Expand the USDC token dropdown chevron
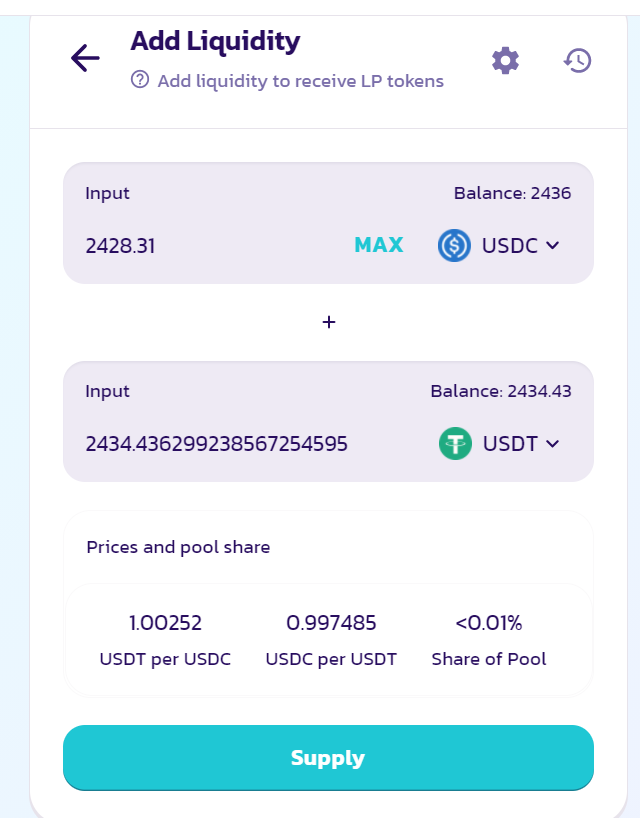 [552, 245]
